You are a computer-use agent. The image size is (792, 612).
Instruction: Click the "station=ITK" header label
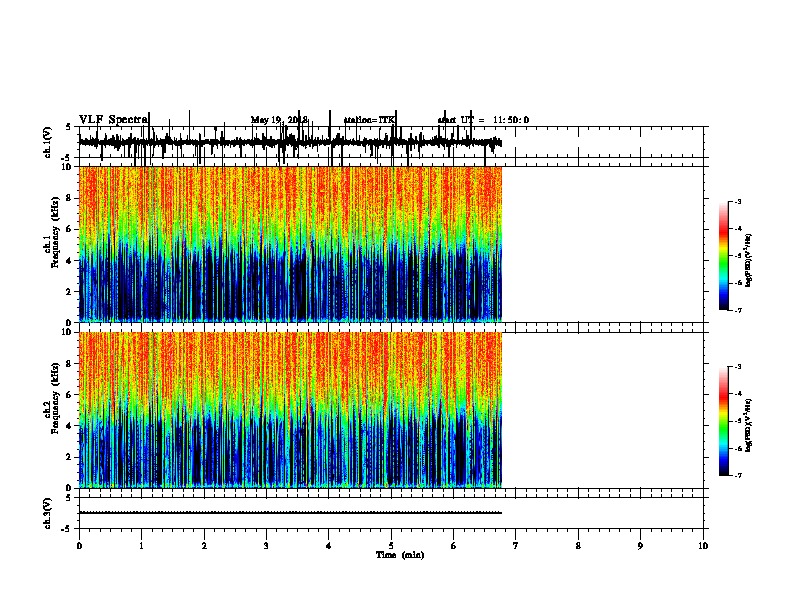(x=369, y=120)
